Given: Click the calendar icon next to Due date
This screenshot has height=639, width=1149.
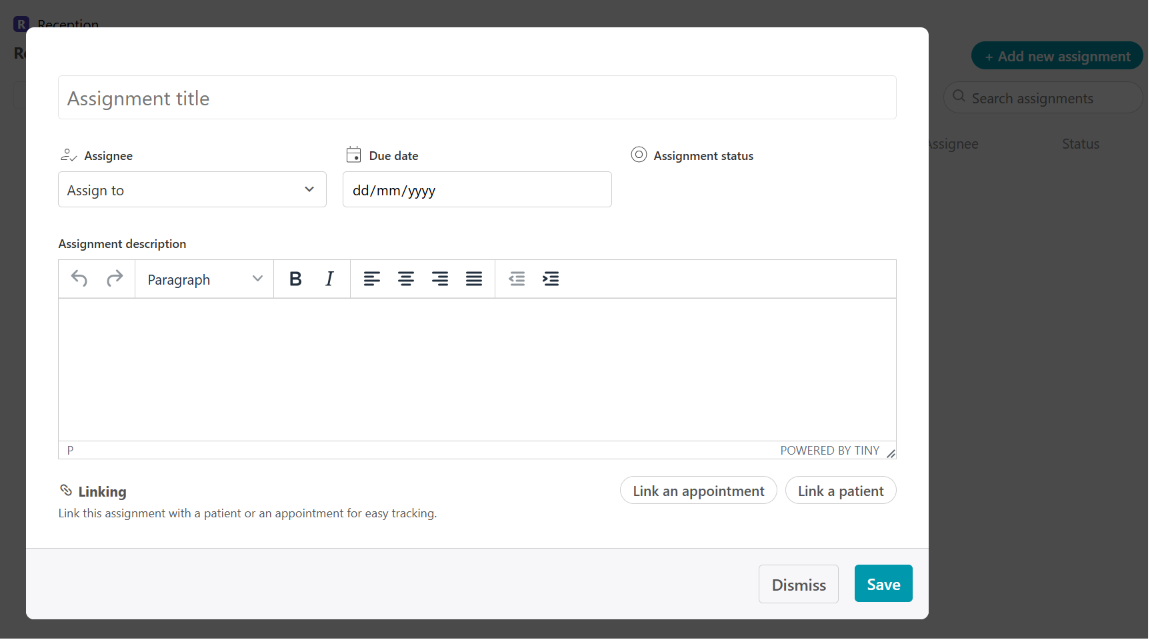Looking at the screenshot, I should coord(353,155).
